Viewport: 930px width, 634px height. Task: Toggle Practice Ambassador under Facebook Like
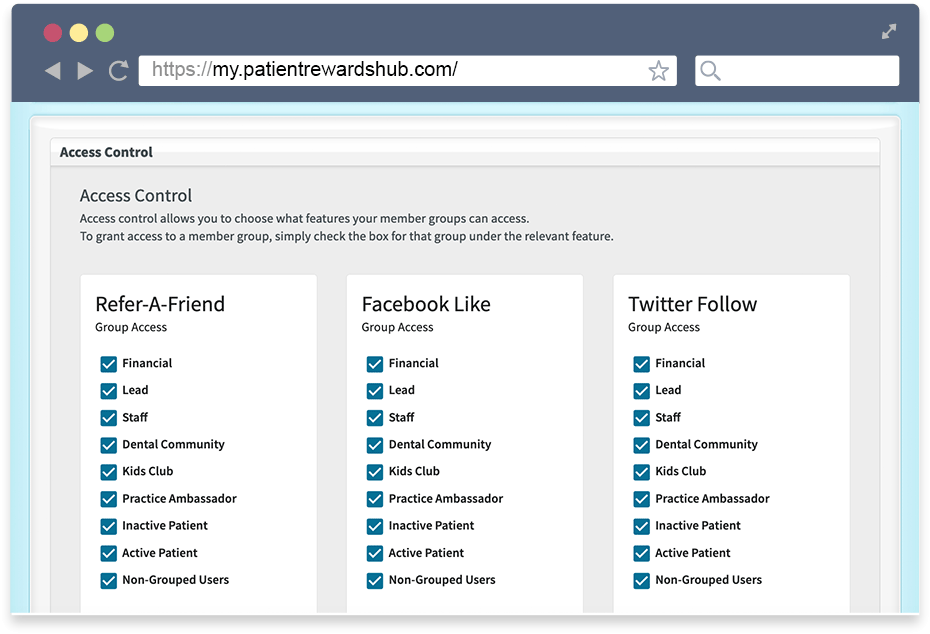coord(375,499)
